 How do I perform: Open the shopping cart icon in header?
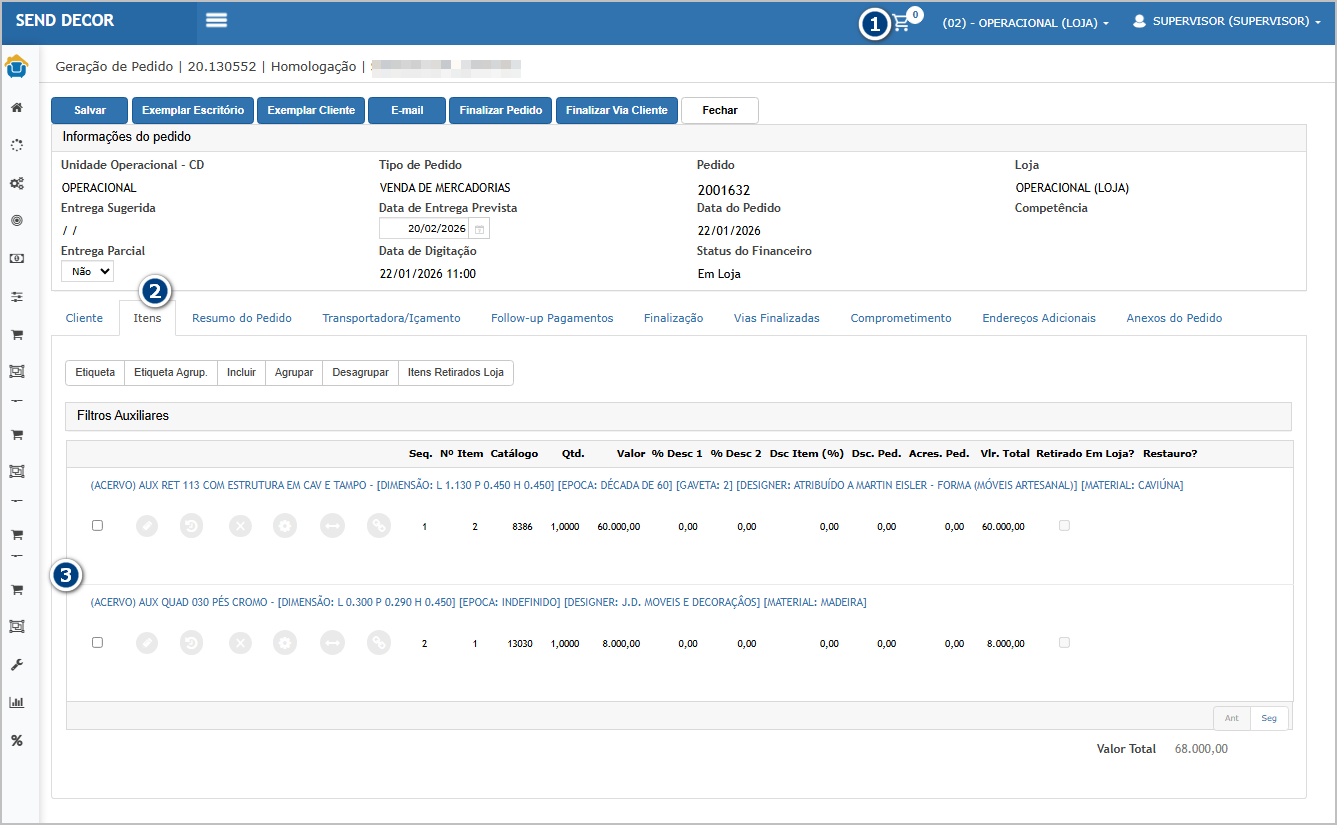[902, 23]
